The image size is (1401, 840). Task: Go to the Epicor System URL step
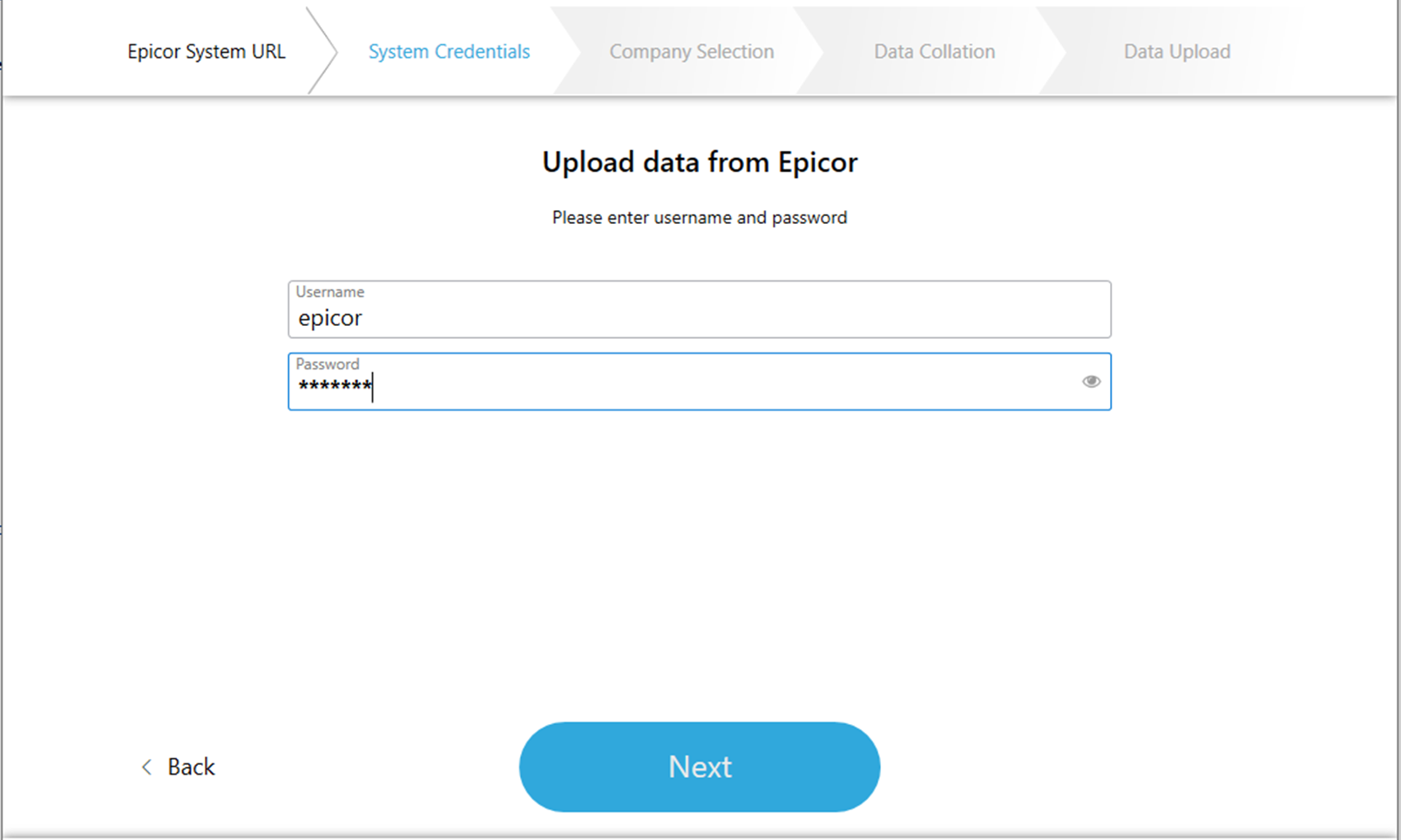click(206, 51)
